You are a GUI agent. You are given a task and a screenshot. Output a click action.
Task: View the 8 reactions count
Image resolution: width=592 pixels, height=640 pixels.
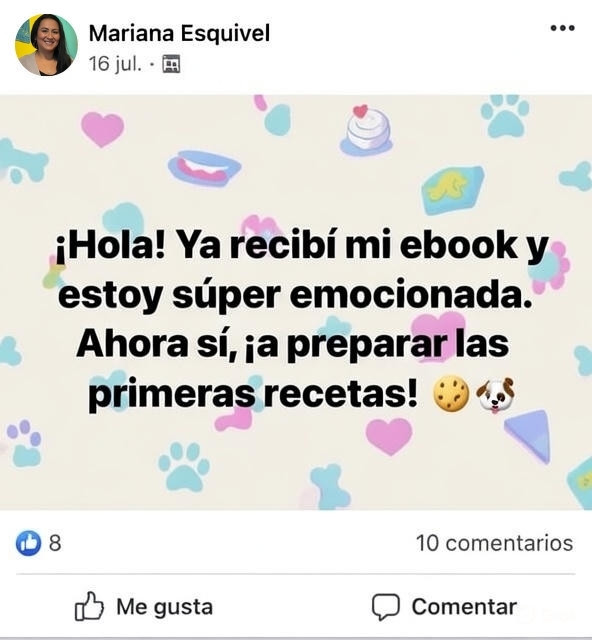(55, 543)
